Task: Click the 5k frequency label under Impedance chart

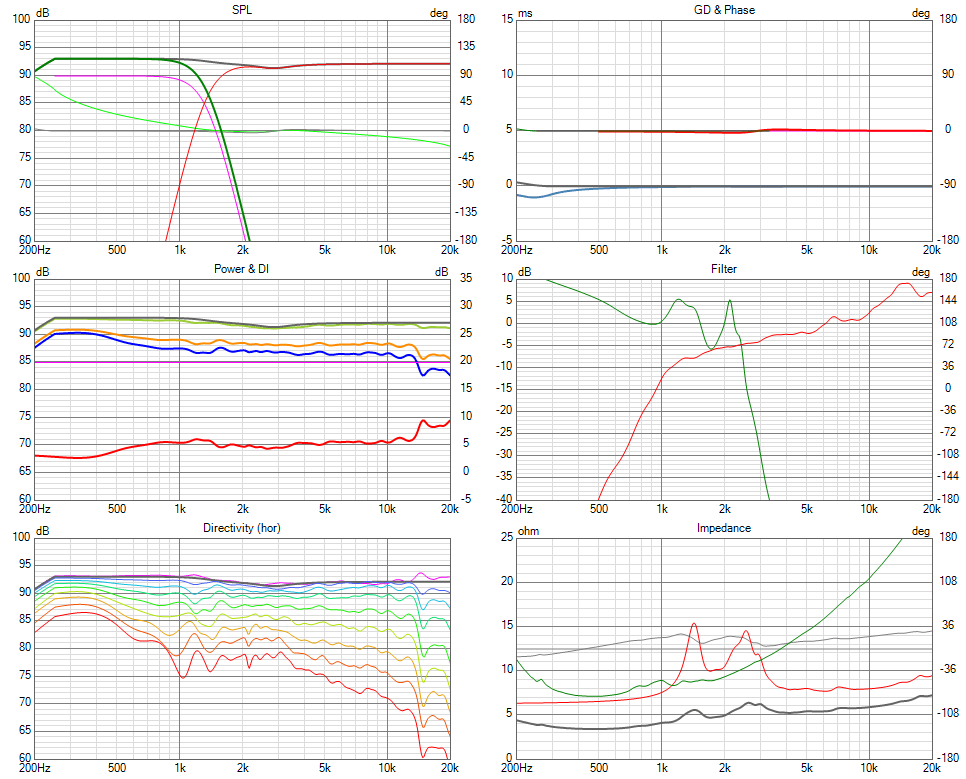Action: pos(806,768)
